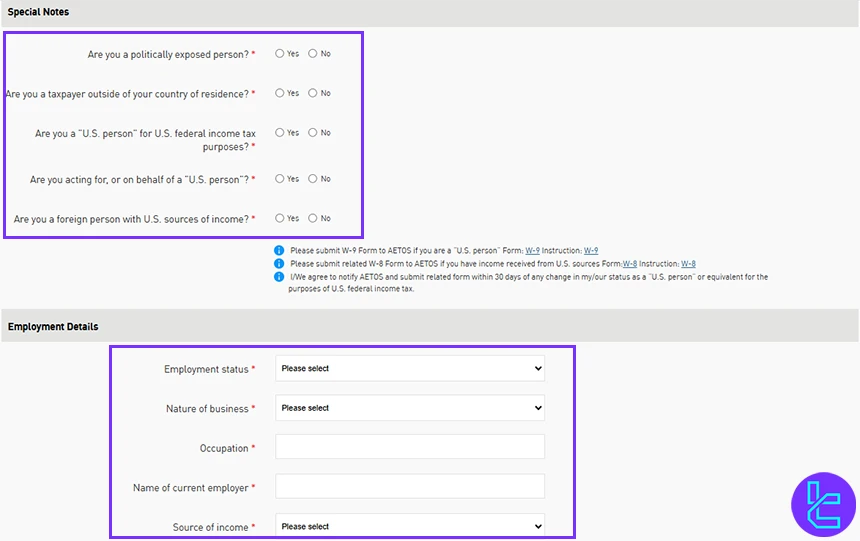860x541 pixels.
Task: Select No for foreign person with U.S. income
Action: (x=313, y=218)
